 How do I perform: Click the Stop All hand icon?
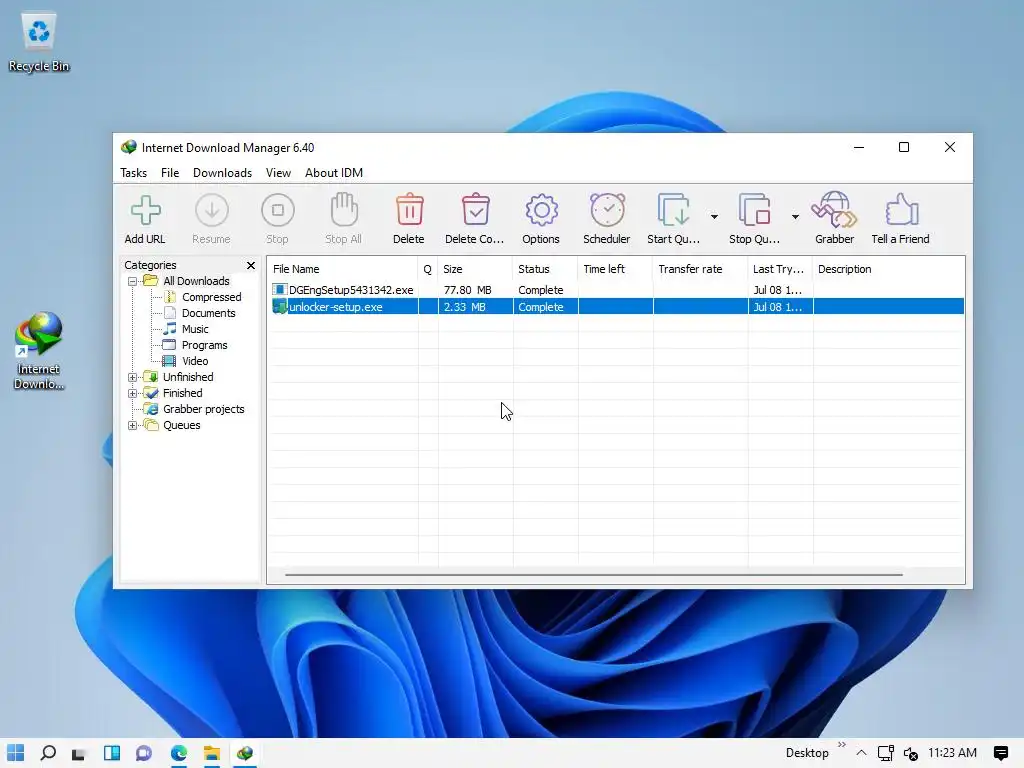click(x=344, y=210)
